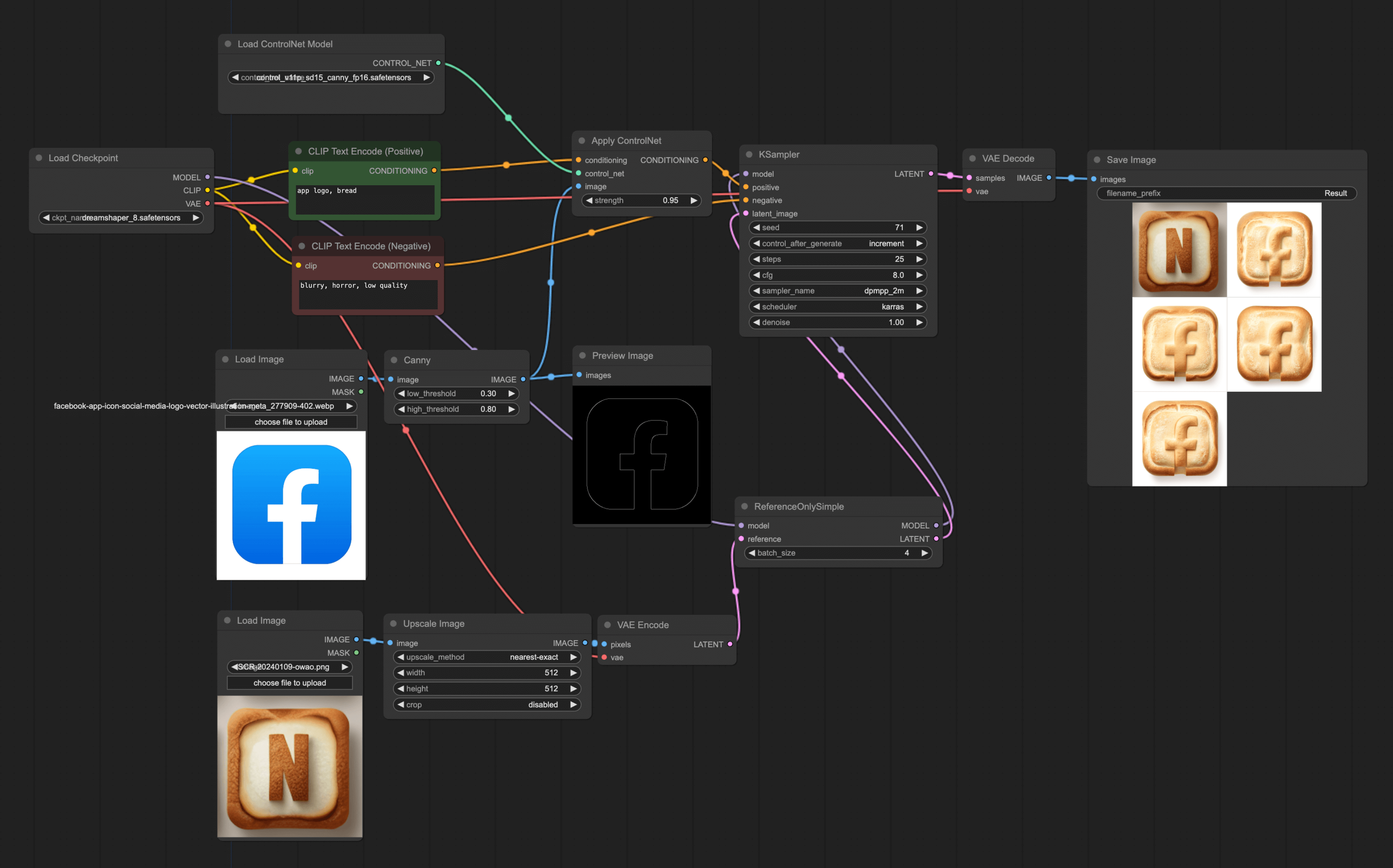Decrease the steps count with the left arrow
This screenshot has height=868, width=1393.
coord(756,259)
